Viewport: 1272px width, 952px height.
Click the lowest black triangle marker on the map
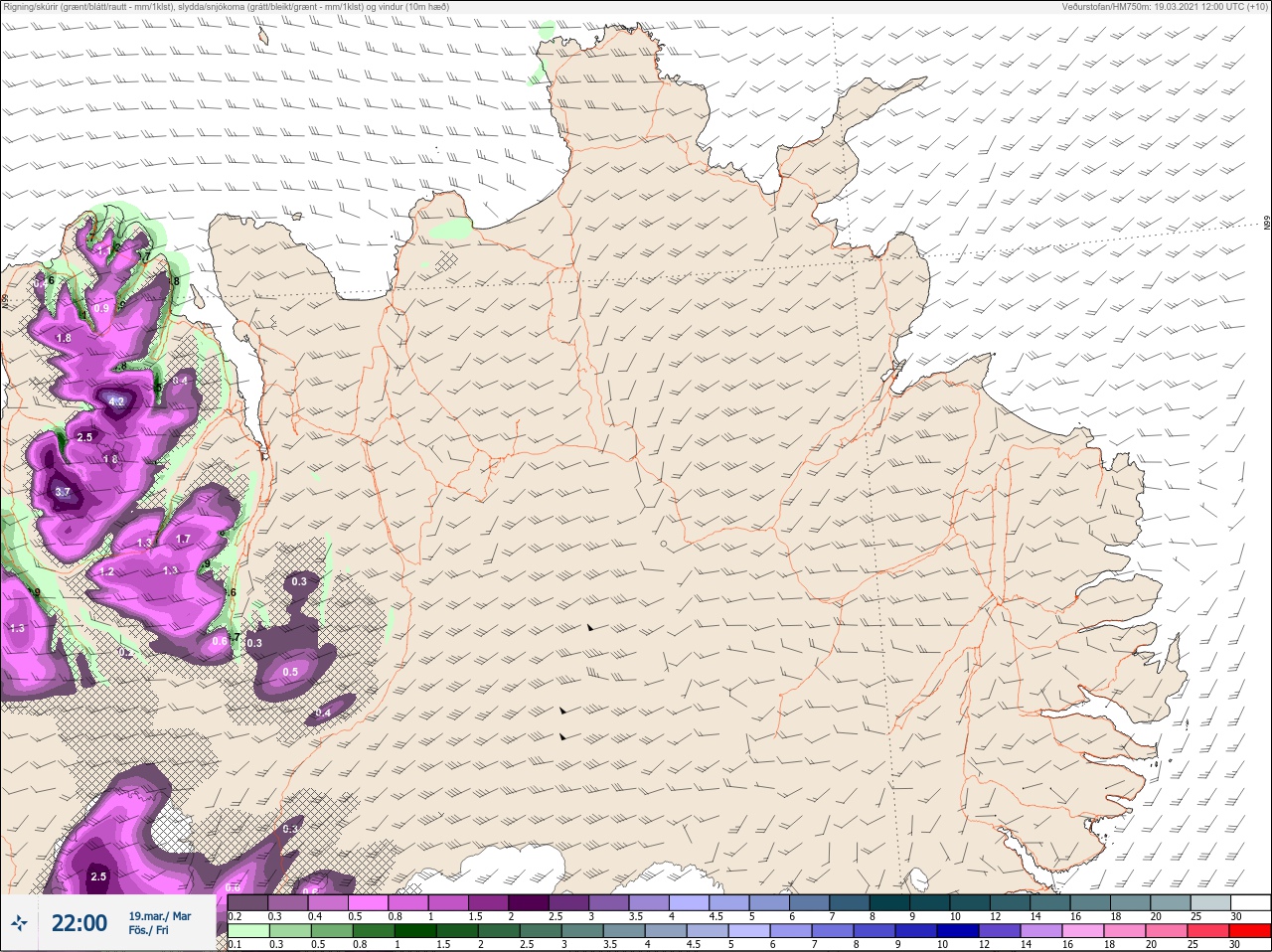[x=563, y=736]
